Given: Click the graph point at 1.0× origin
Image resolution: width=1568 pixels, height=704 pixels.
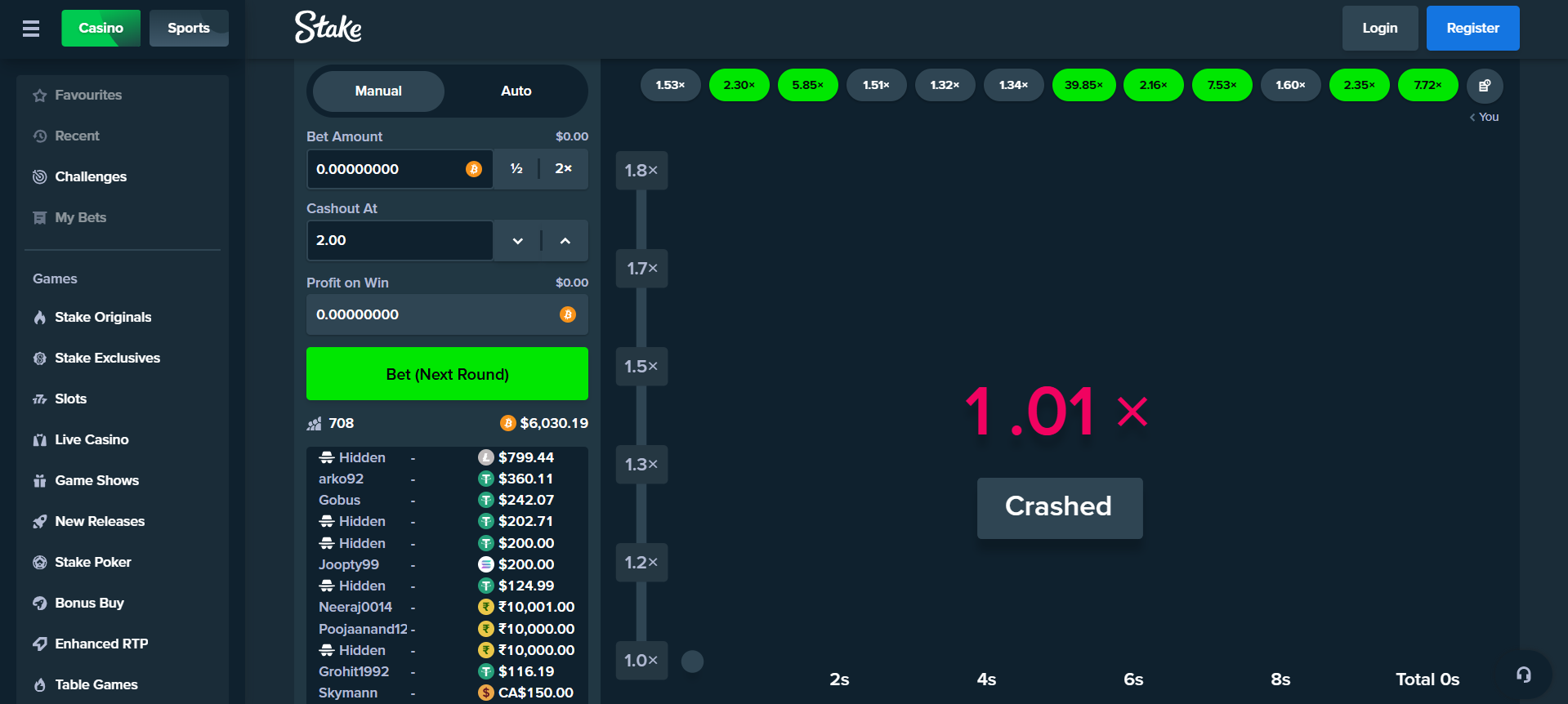Looking at the screenshot, I should 692,662.
